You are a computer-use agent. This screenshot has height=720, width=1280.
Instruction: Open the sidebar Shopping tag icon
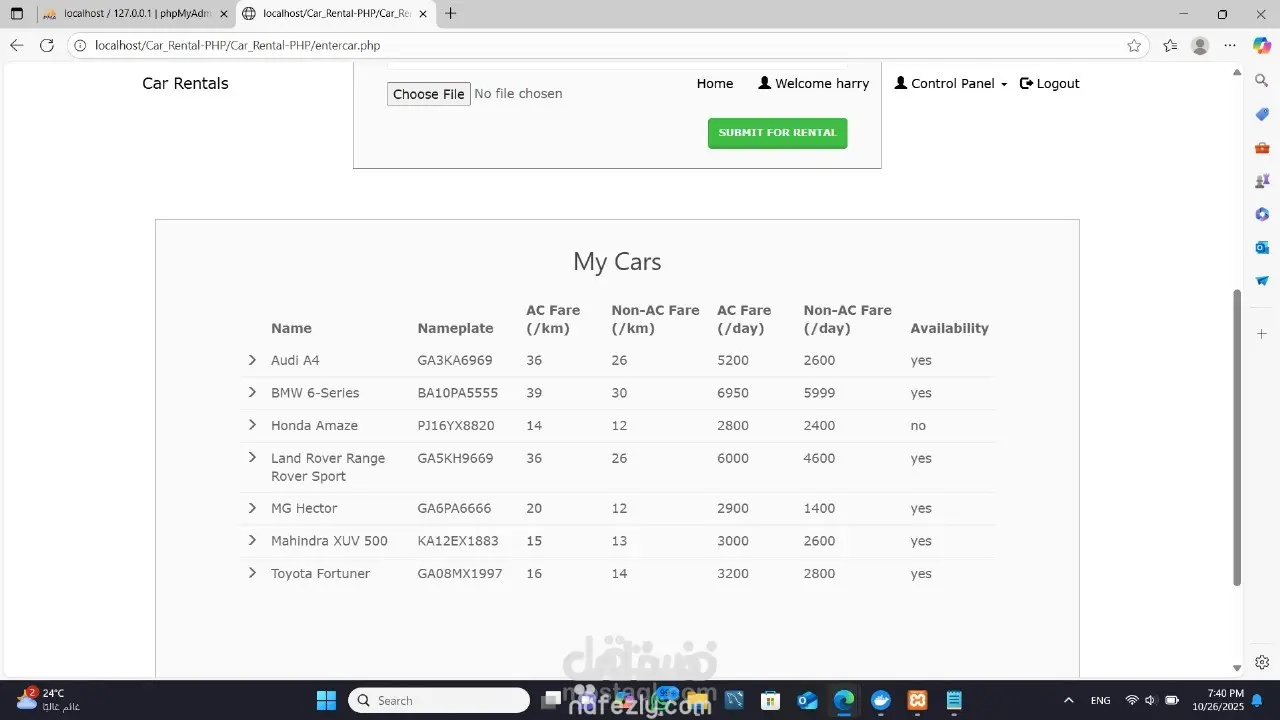tap(1262, 114)
